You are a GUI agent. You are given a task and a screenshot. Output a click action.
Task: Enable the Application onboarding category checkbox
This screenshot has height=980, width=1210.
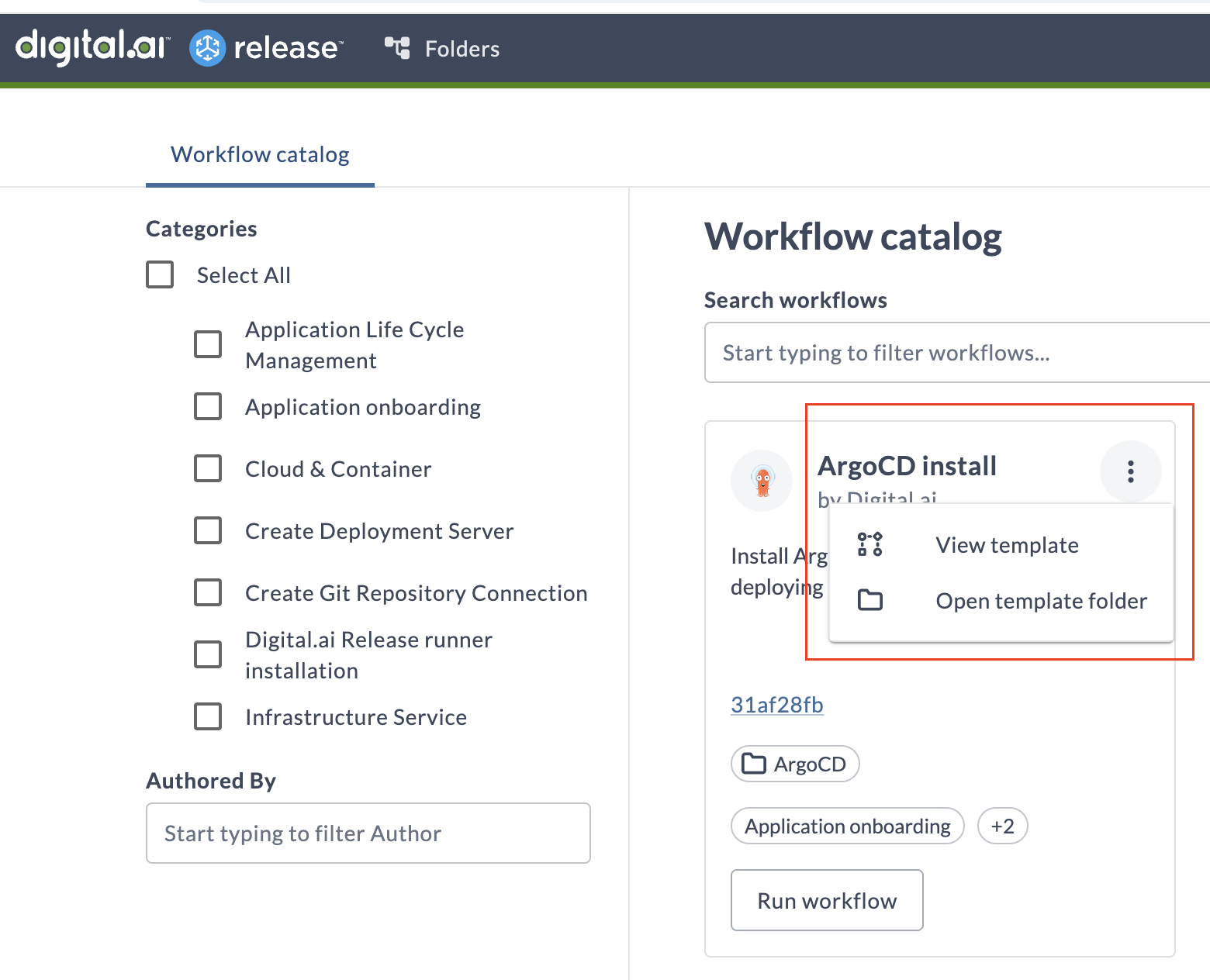tap(208, 406)
